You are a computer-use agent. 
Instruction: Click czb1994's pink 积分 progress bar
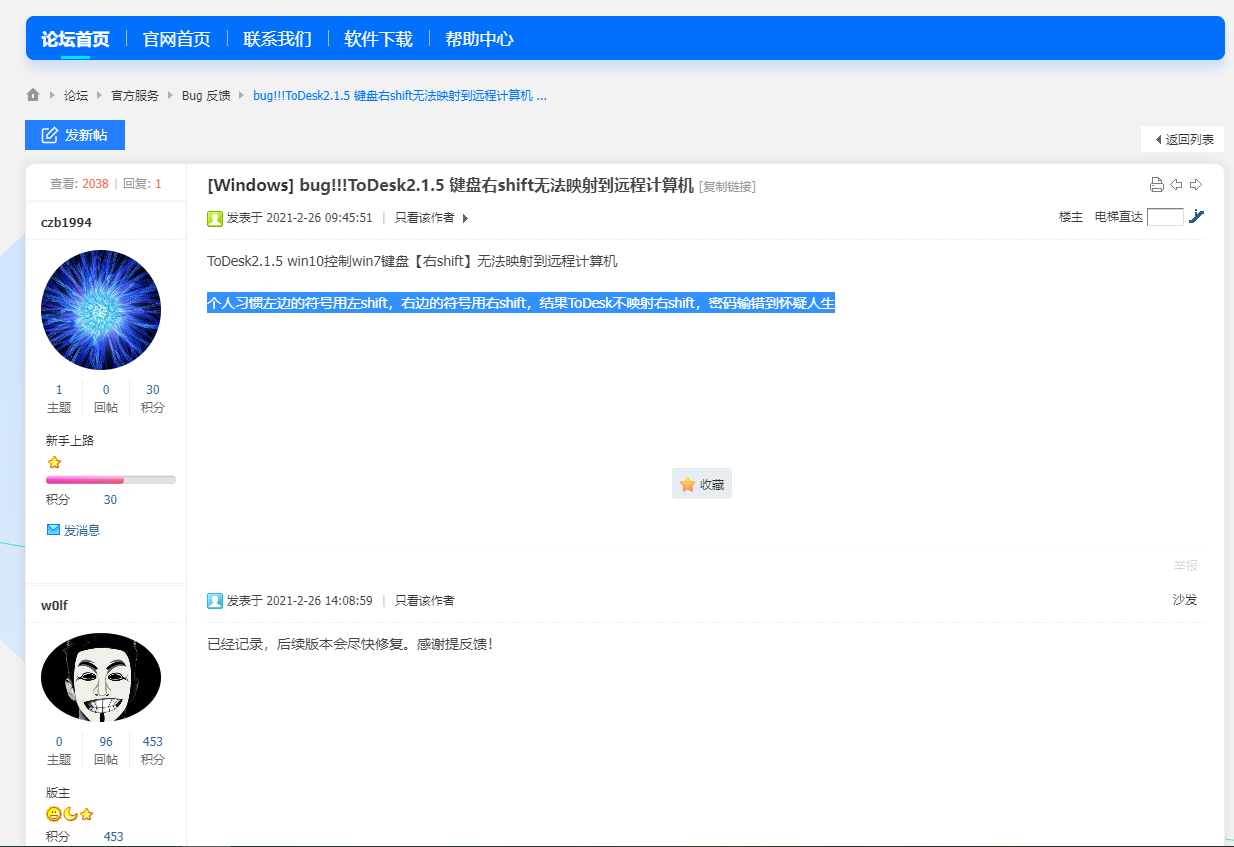(111, 480)
